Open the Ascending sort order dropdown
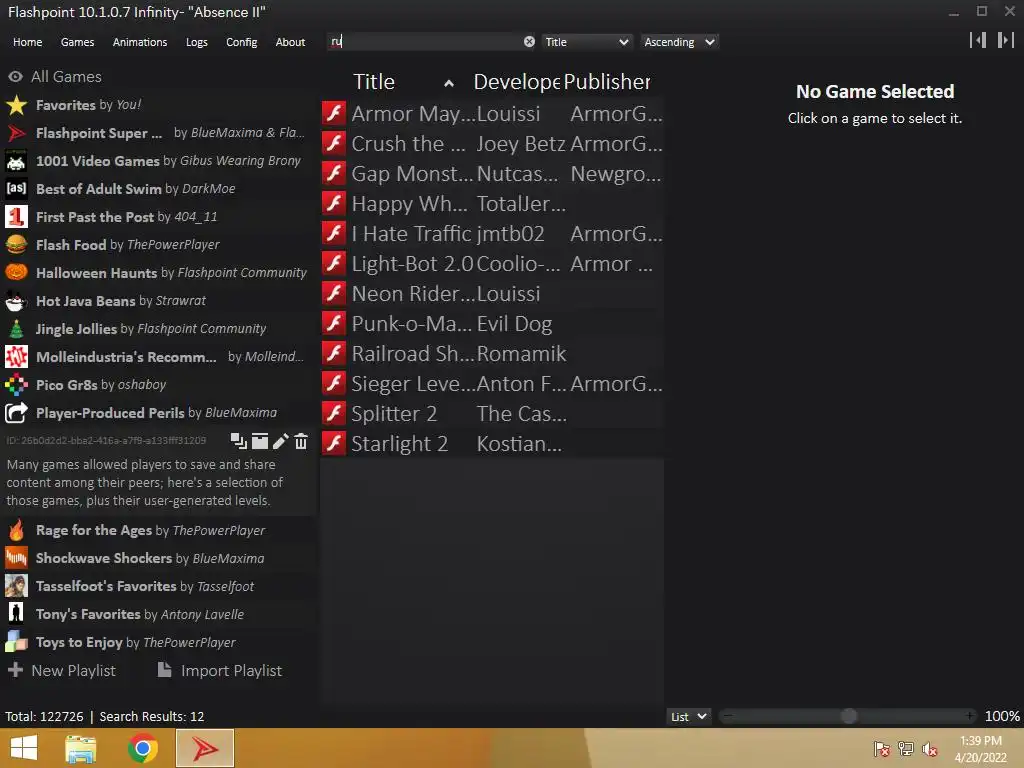The height and width of the screenshot is (768, 1024). pos(679,42)
